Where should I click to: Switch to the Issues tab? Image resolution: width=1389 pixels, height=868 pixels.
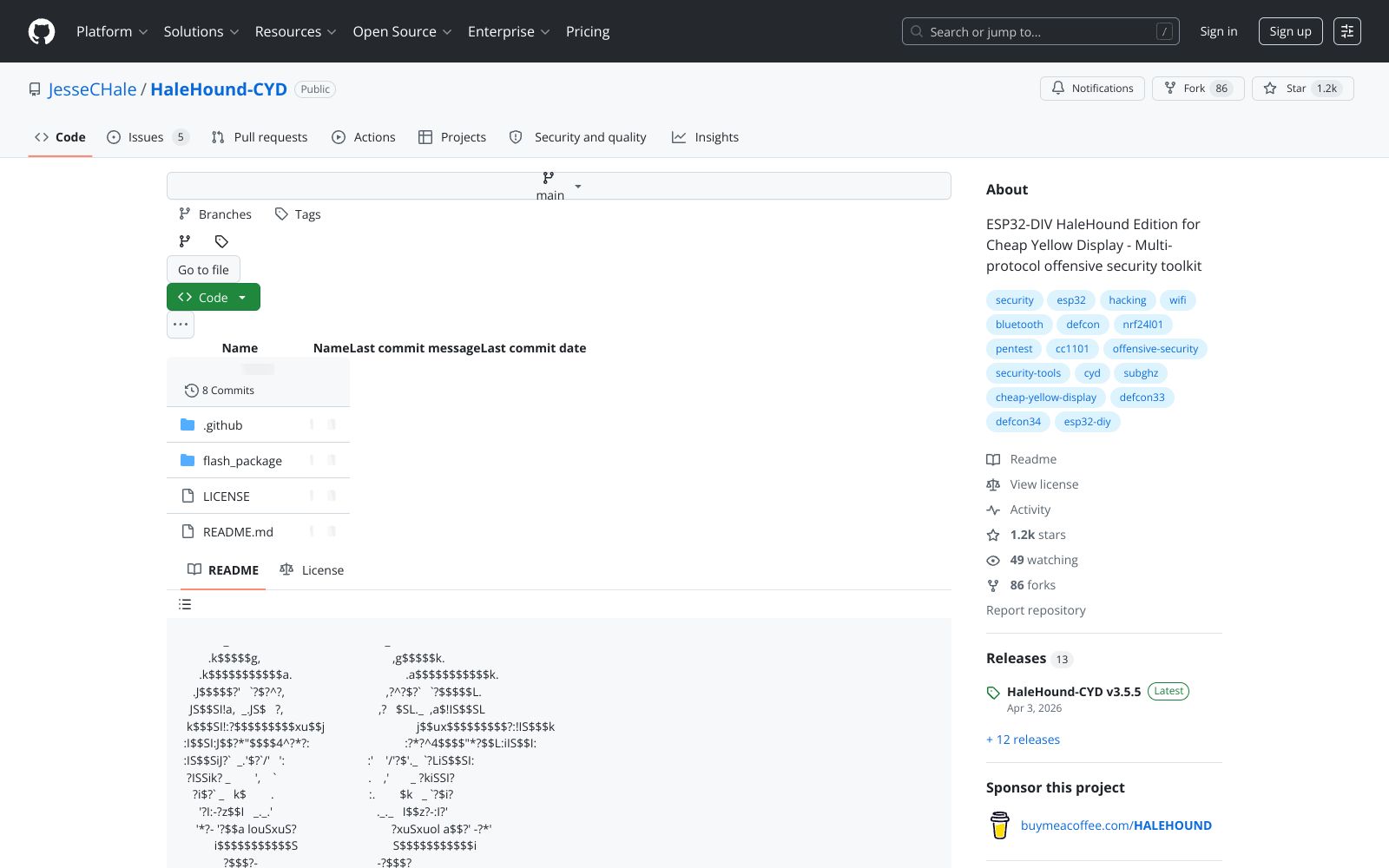coord(148,137)
